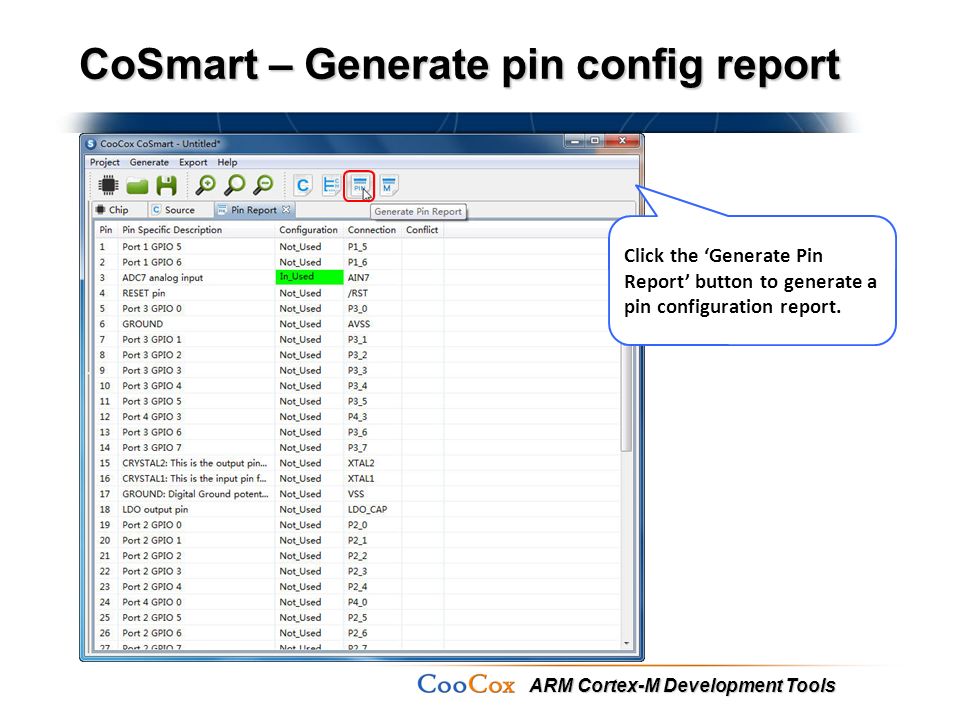Click the Port 4 GPIO 3 row

point(357,417)
